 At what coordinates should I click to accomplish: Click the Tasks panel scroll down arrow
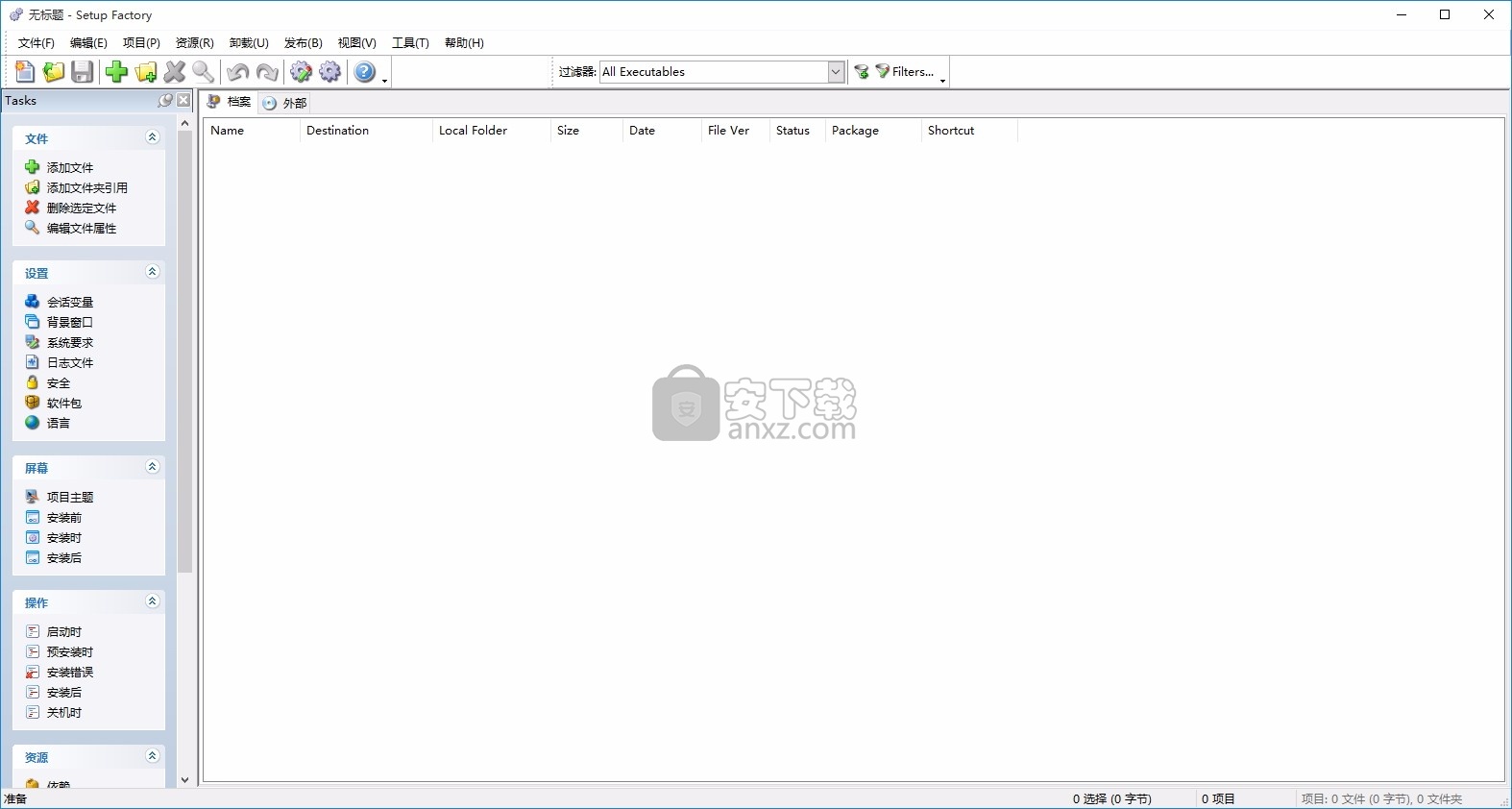coord(184,780)
